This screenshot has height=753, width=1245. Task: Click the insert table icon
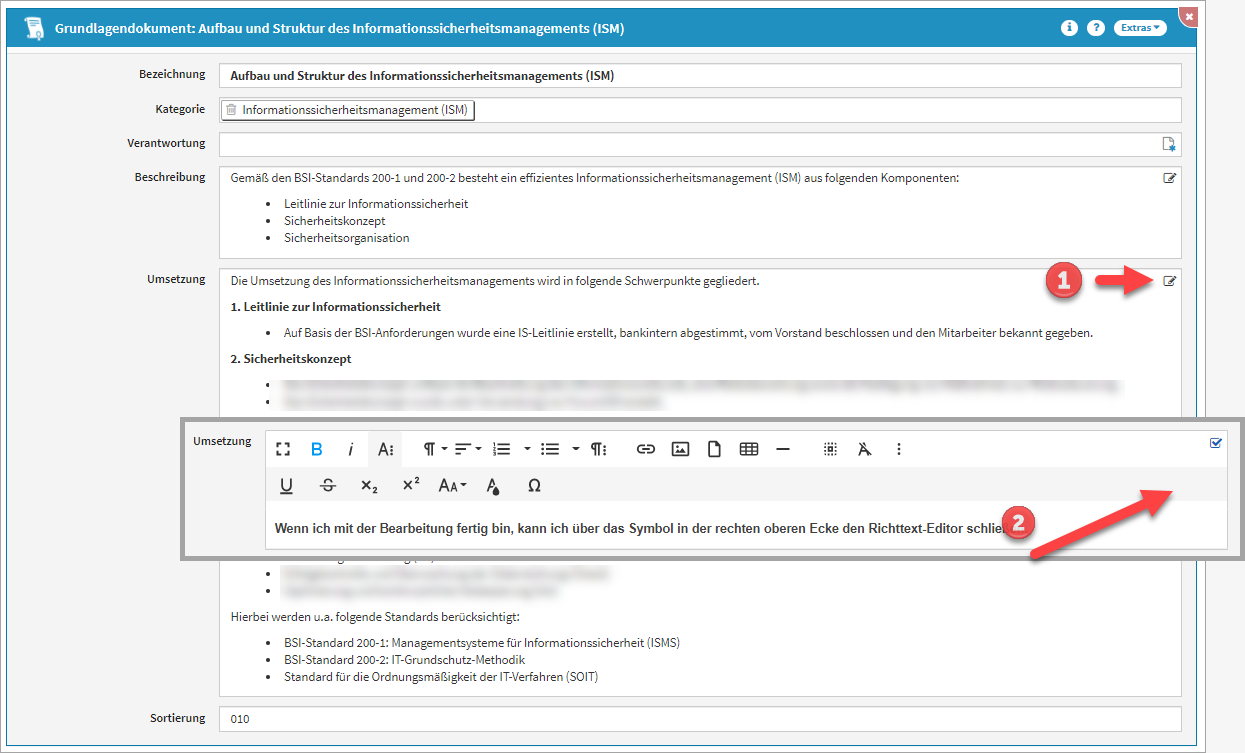(x=748, y=450)
